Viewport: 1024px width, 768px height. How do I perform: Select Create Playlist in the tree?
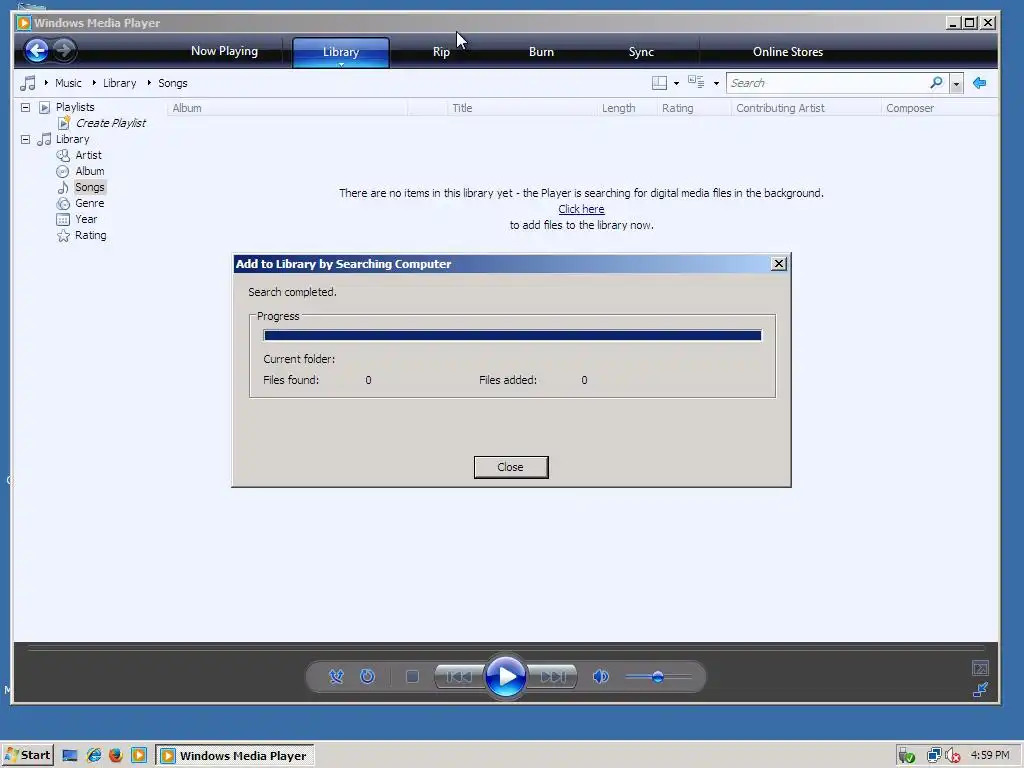[110, 123]
